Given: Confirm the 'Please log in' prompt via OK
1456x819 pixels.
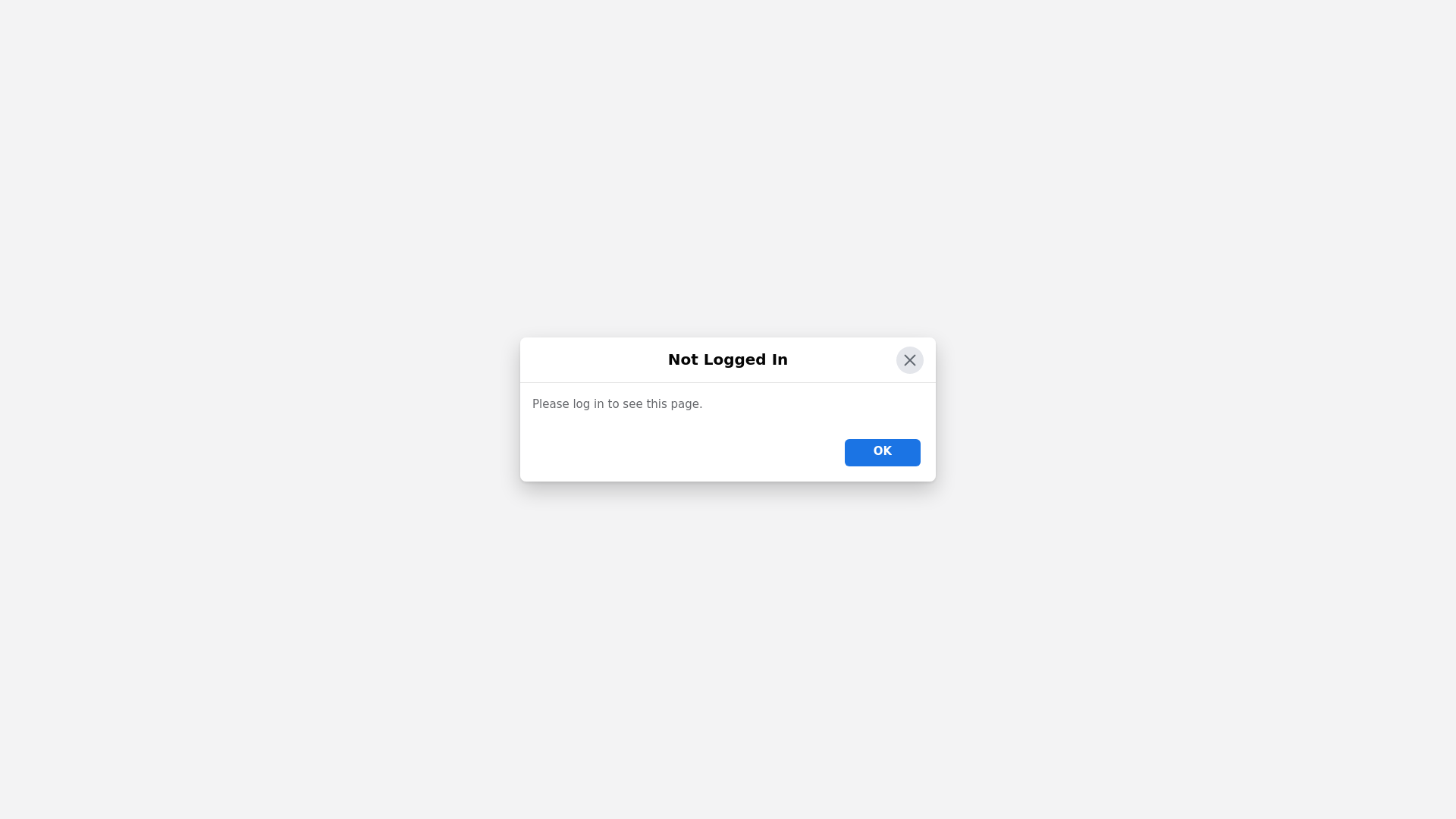Looking at the screenshot, I should click(882, 452).
